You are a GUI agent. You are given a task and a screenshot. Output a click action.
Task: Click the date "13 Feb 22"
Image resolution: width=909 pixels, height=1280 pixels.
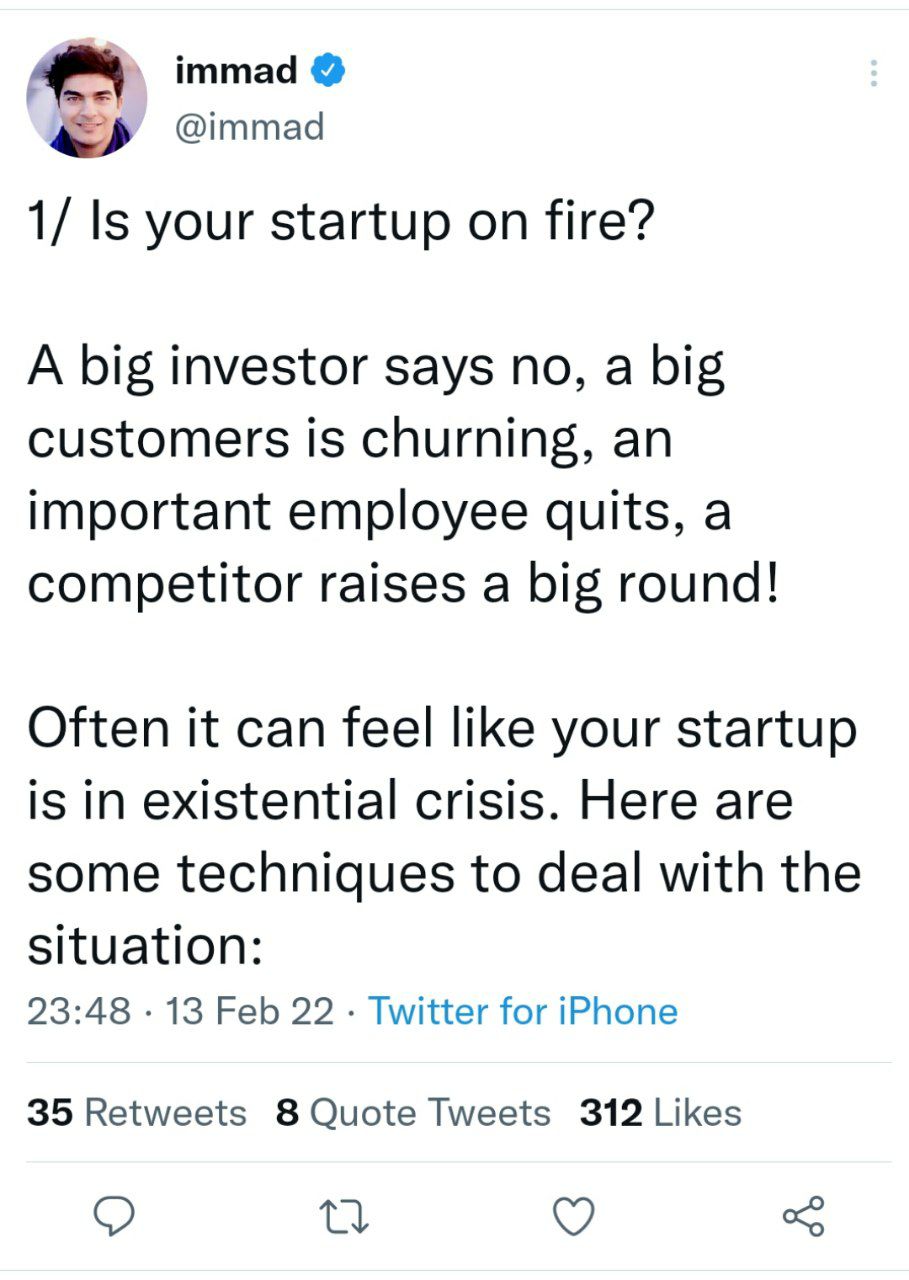(x=251, y=1011)
